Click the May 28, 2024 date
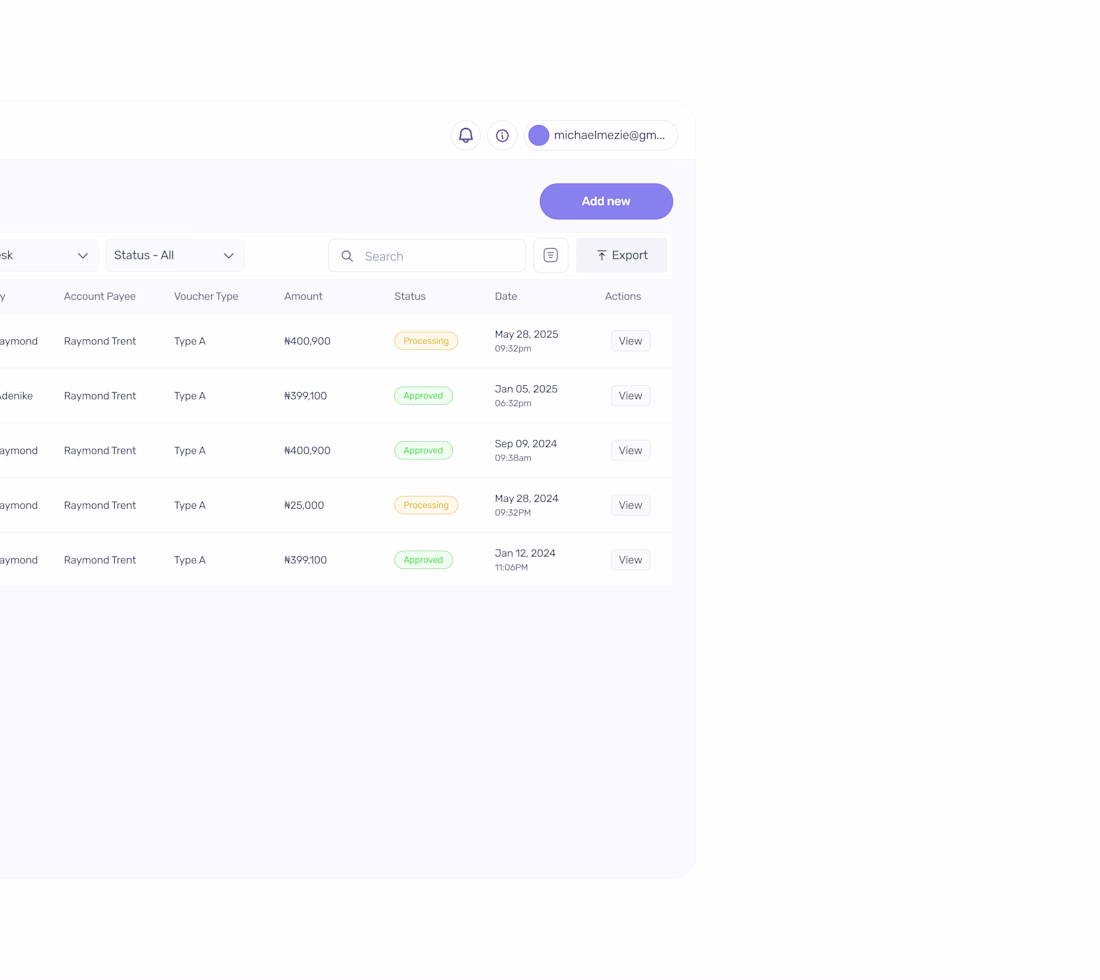Image resolution: width=1100 pixels, height=980 pixels. [x=526, y=499]
